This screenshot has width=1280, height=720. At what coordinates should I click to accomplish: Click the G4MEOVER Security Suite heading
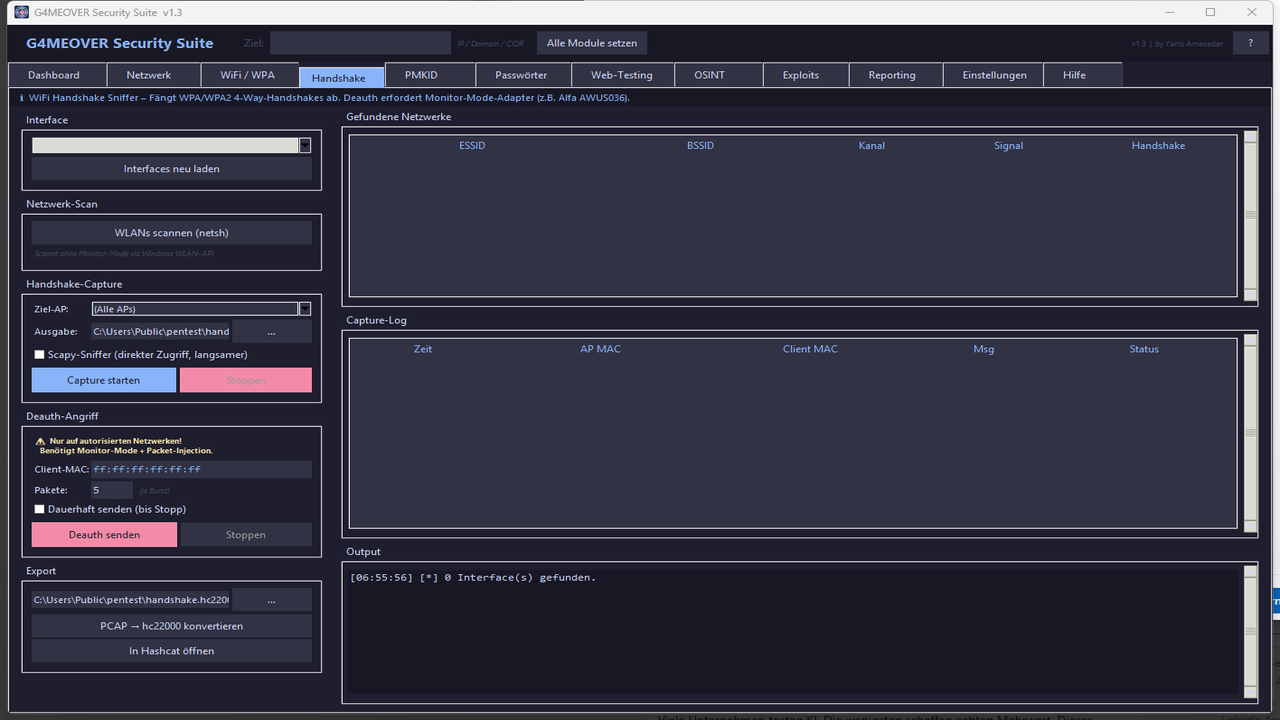coord(120,43)
